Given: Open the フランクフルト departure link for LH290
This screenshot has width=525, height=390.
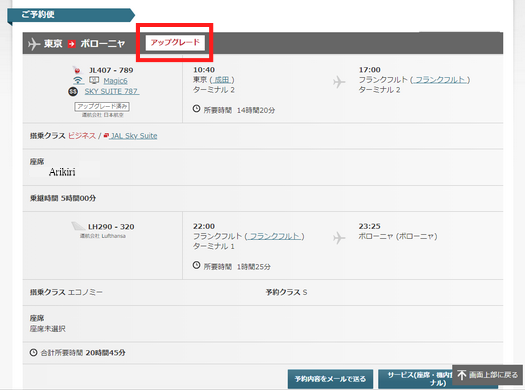Looking at the screenshot, I should pyautogui.click(x=274, y=236).
